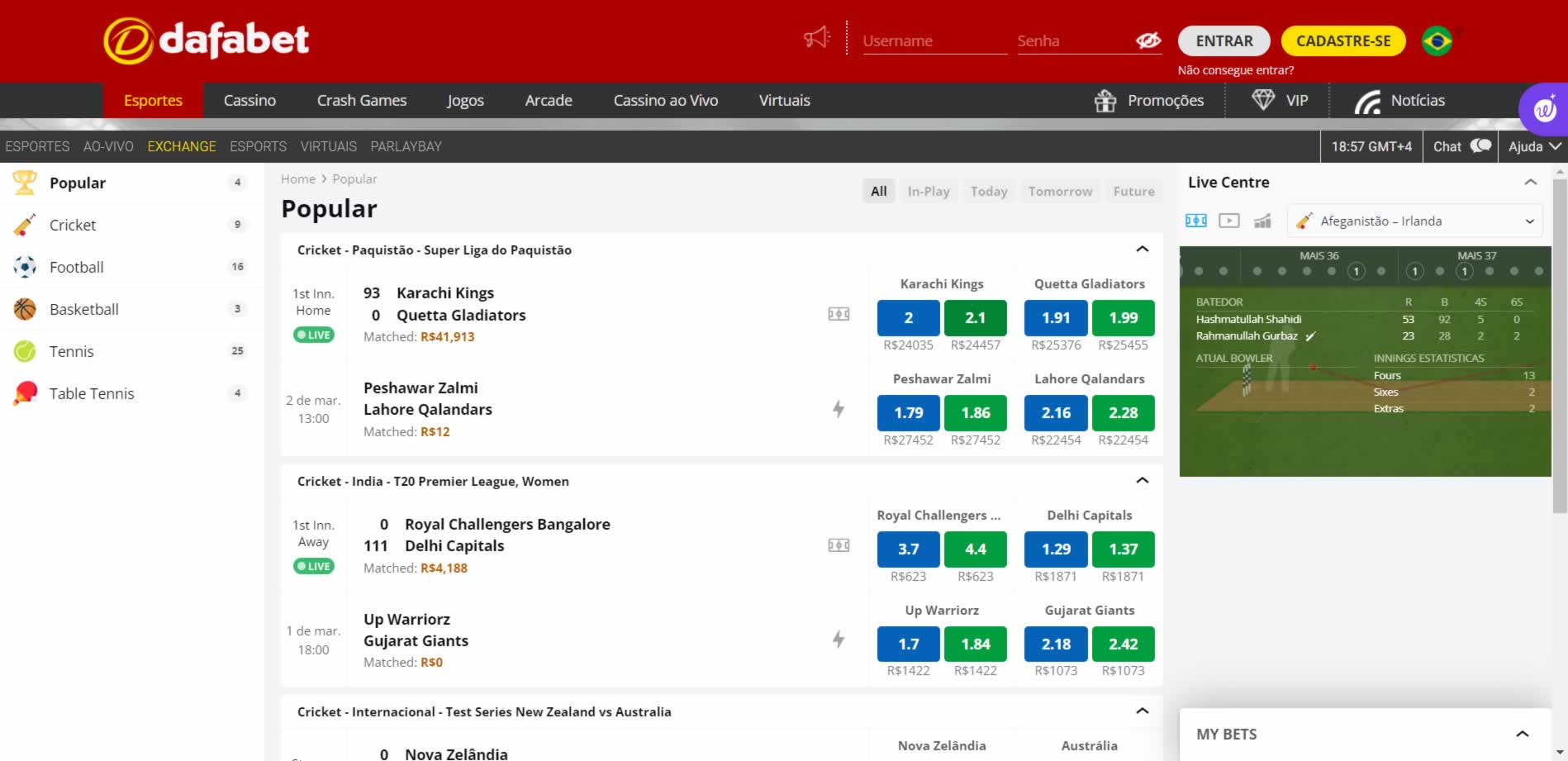Image resolution: width=1568 pixels, height=761 pixels.
Task: Collapse the Live Centre panel
Action: tap(1530, 182)
